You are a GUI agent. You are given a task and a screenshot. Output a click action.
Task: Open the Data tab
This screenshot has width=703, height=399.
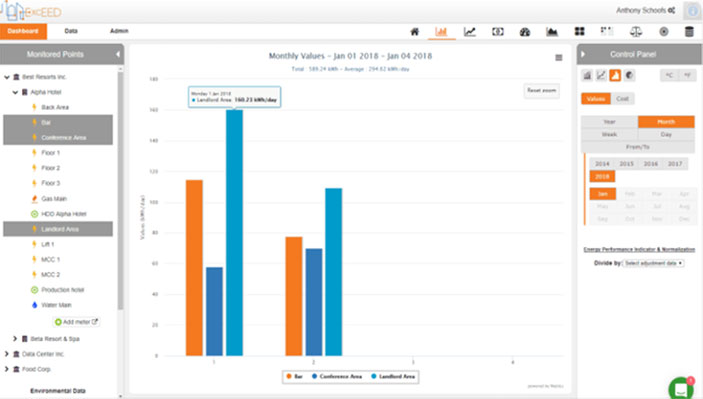(x=71, y=31)
